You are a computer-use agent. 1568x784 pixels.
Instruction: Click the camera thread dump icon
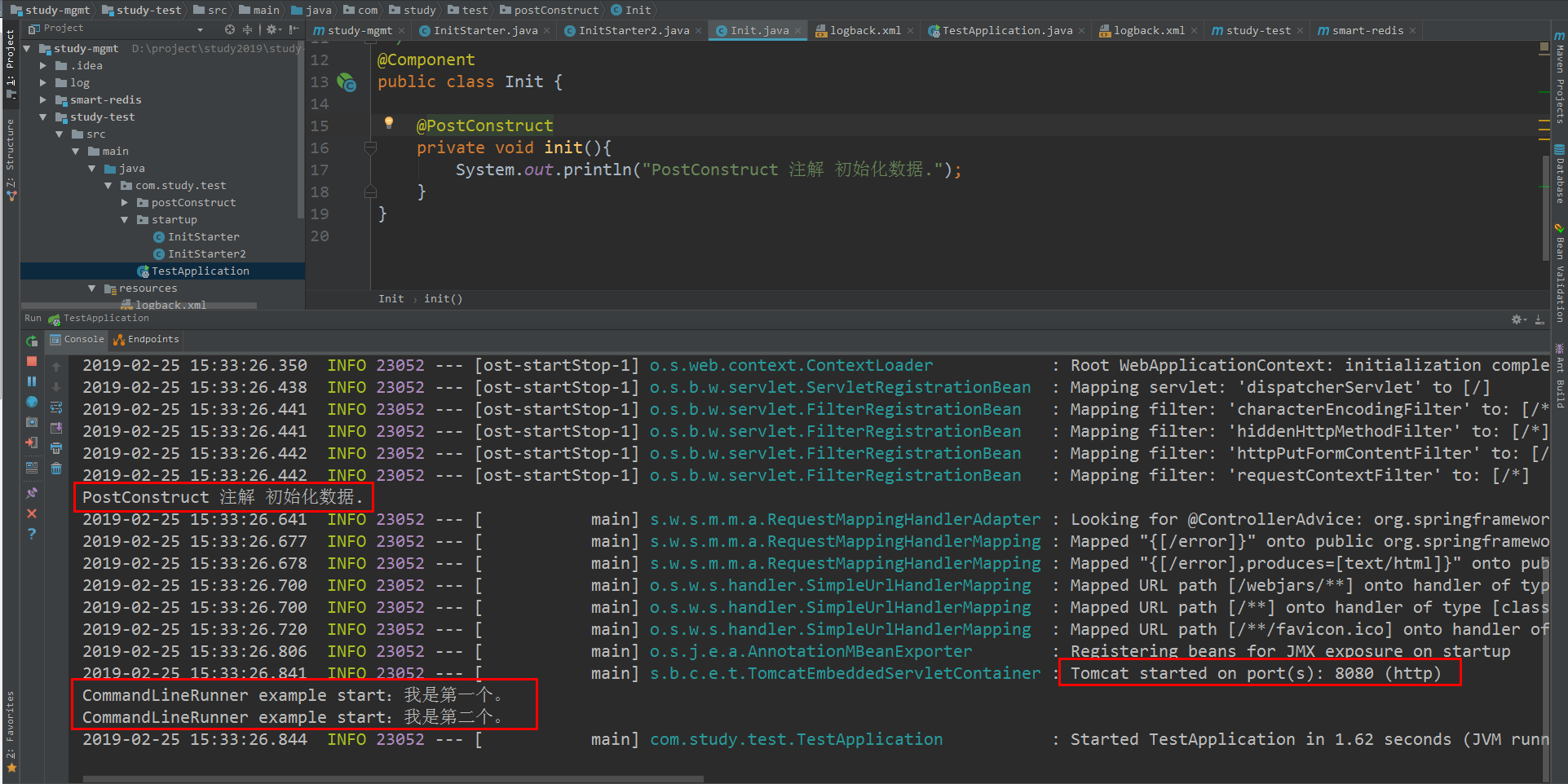[x=32, y=422]
